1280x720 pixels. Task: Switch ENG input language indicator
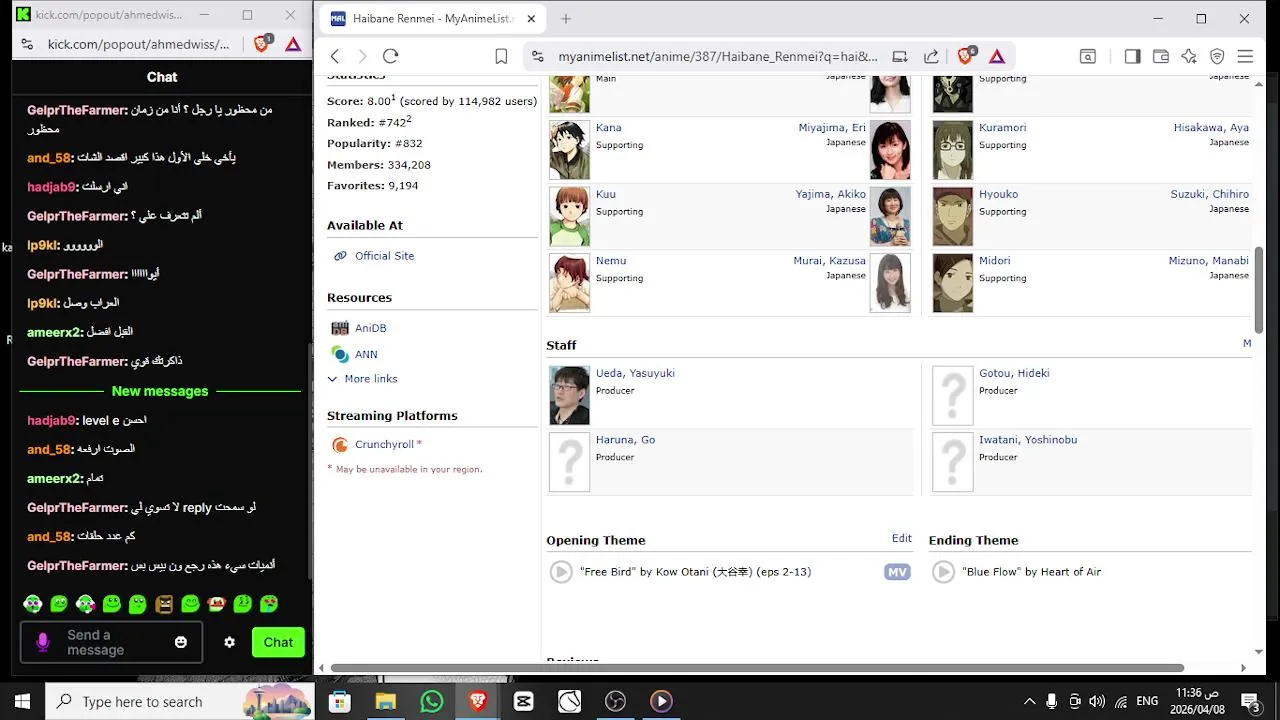(x=1147, y=701)
